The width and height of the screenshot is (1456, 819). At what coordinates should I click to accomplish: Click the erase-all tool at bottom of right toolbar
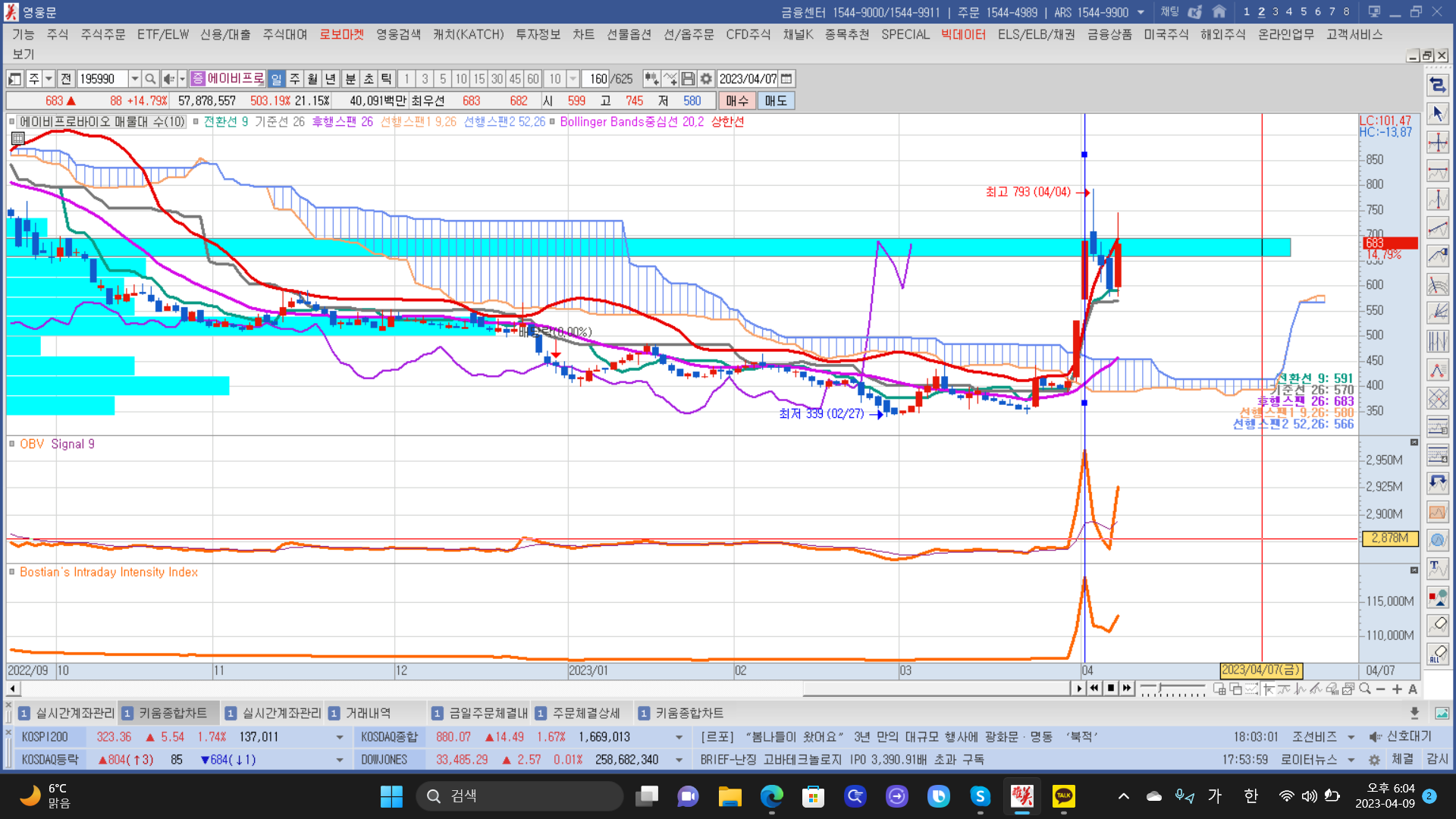[1438, 654]
